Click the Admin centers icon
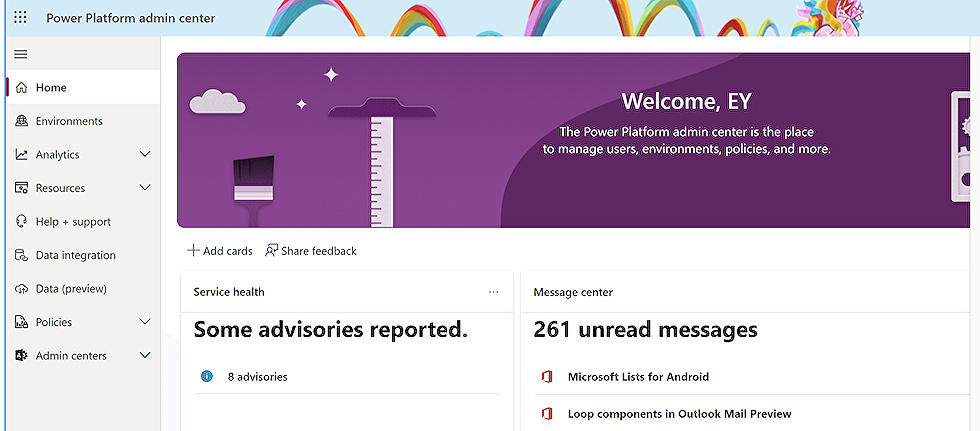This screenshot has width=980, height=431. (21, 355)
